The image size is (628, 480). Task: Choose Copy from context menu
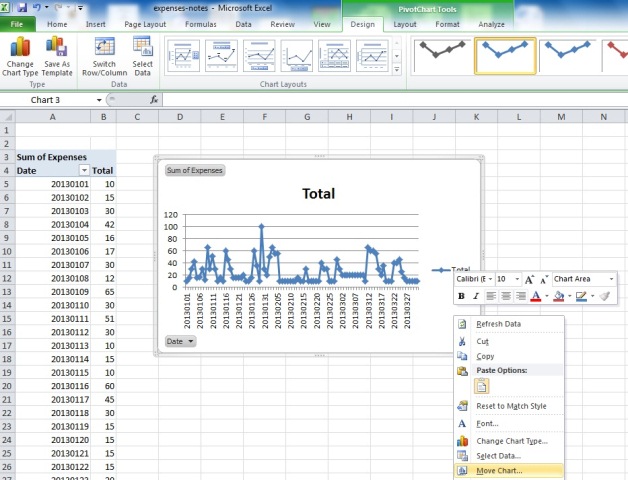coord(509,356)
